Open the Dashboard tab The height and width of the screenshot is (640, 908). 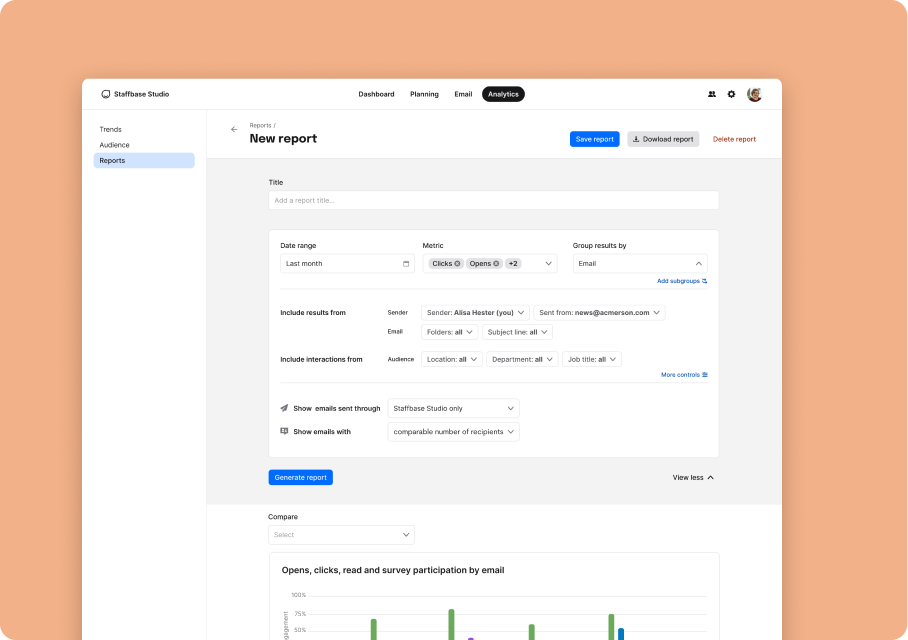[x=376, y=94]
